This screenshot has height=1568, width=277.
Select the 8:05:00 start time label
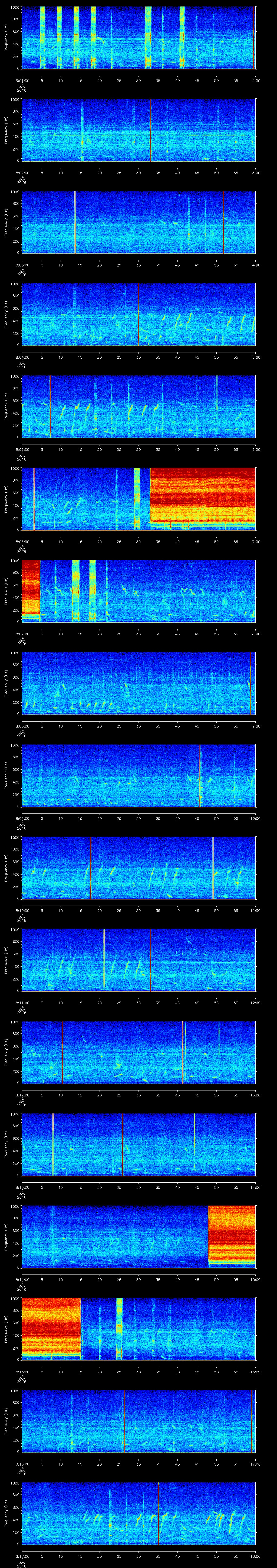click(22, 450)
